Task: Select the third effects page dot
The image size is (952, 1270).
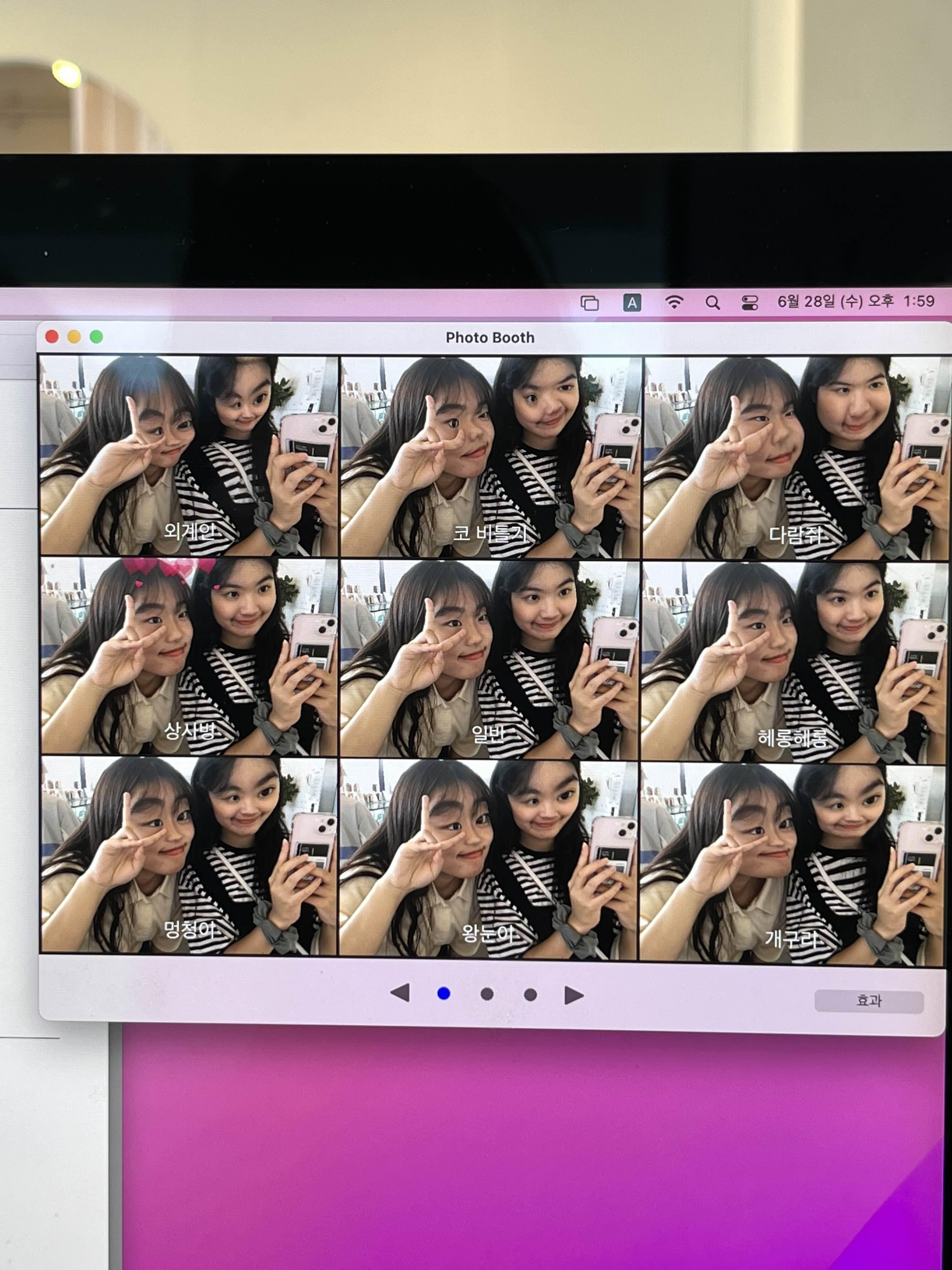Action: [530, 994]
